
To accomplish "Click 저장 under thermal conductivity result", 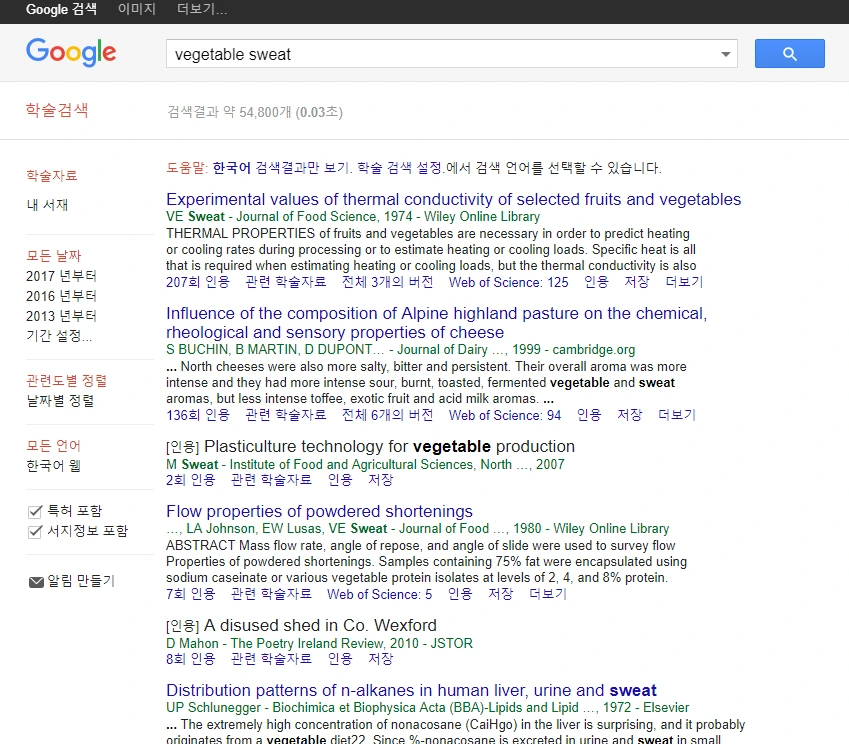I will pyautogui.click(x=637, y=282).
